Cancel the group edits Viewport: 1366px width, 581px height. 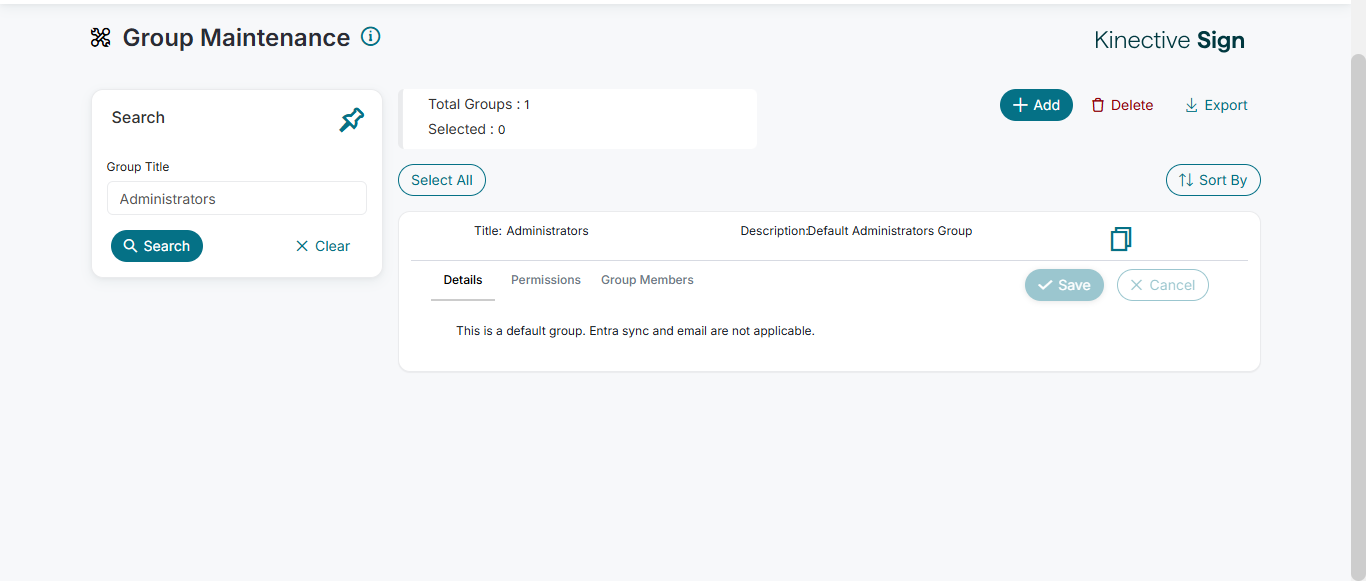[1162, 285]
